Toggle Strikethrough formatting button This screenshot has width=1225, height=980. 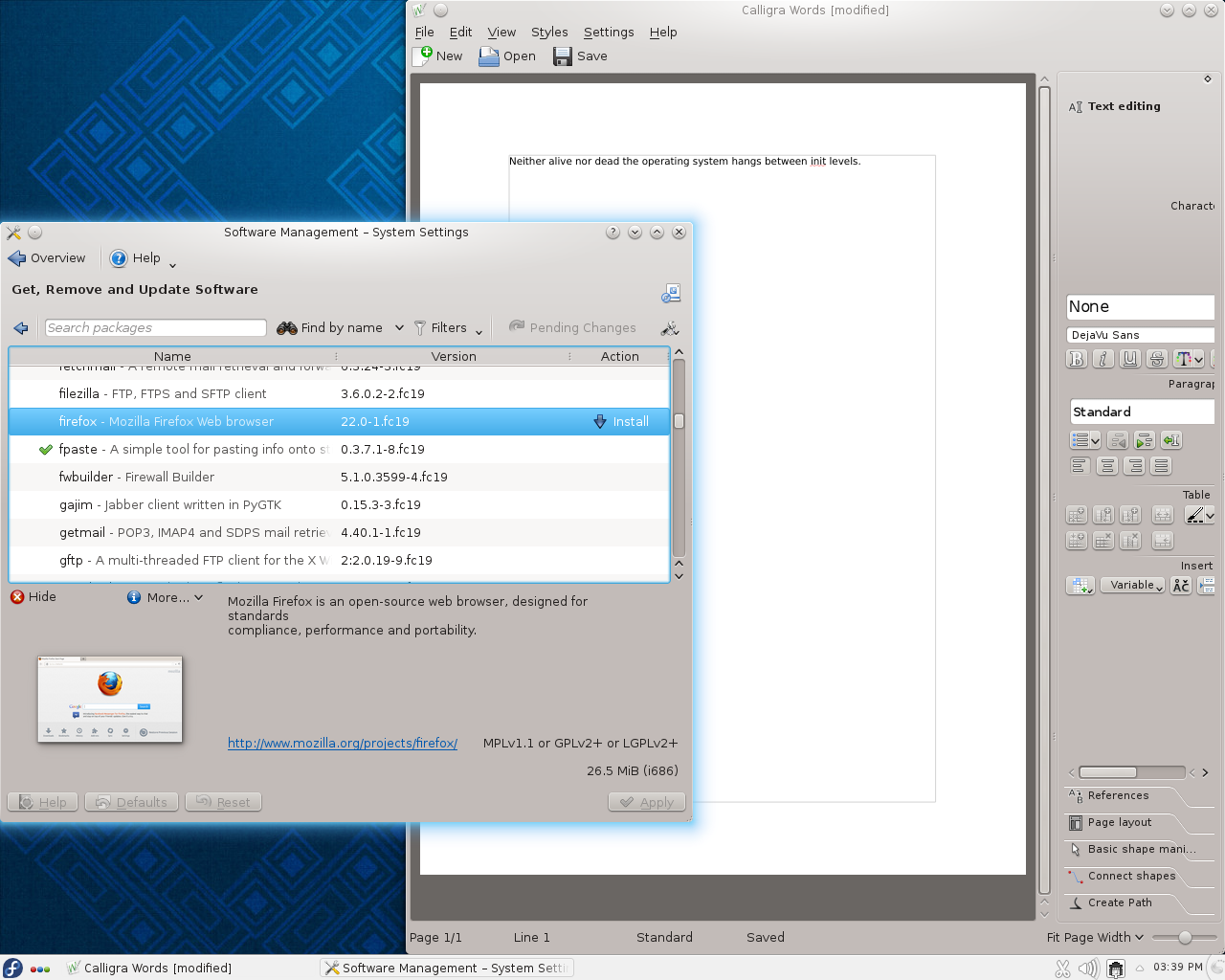pyautogui.click(x=1157, y=359)
